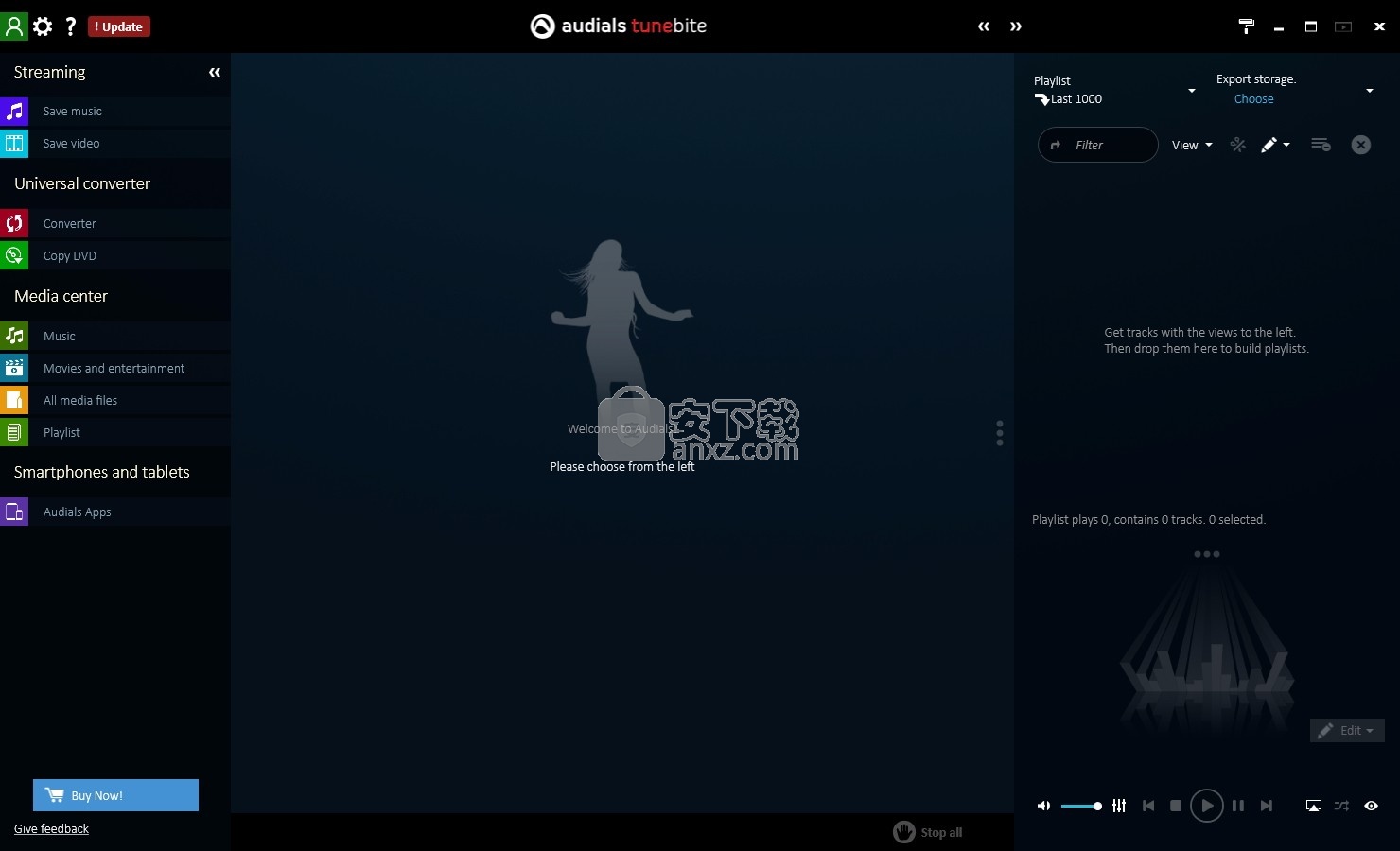Open the Edit dropdown near visualizer
This screenshot has height=851, width=1400.
click(1347, 730)
